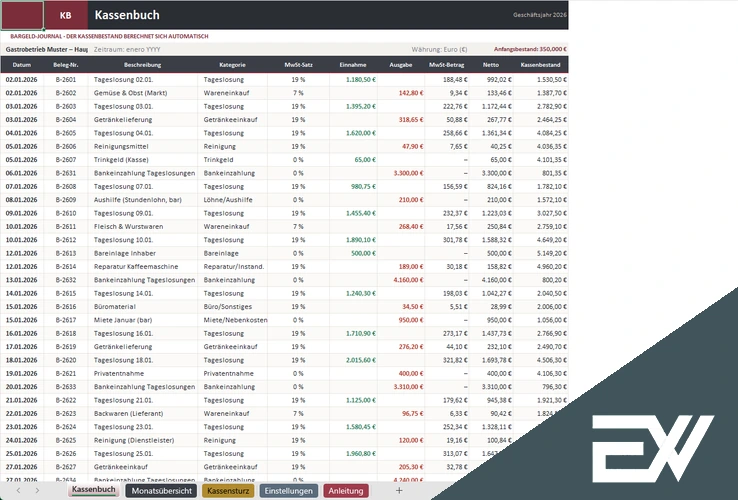
Task: Select income value 500,00 € Bareinlage
Action: point(363,253)
